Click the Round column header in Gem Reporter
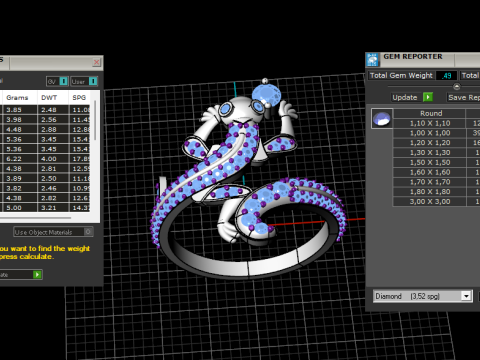The height and width of the screenshot is (360, 480). click(430, 113)
